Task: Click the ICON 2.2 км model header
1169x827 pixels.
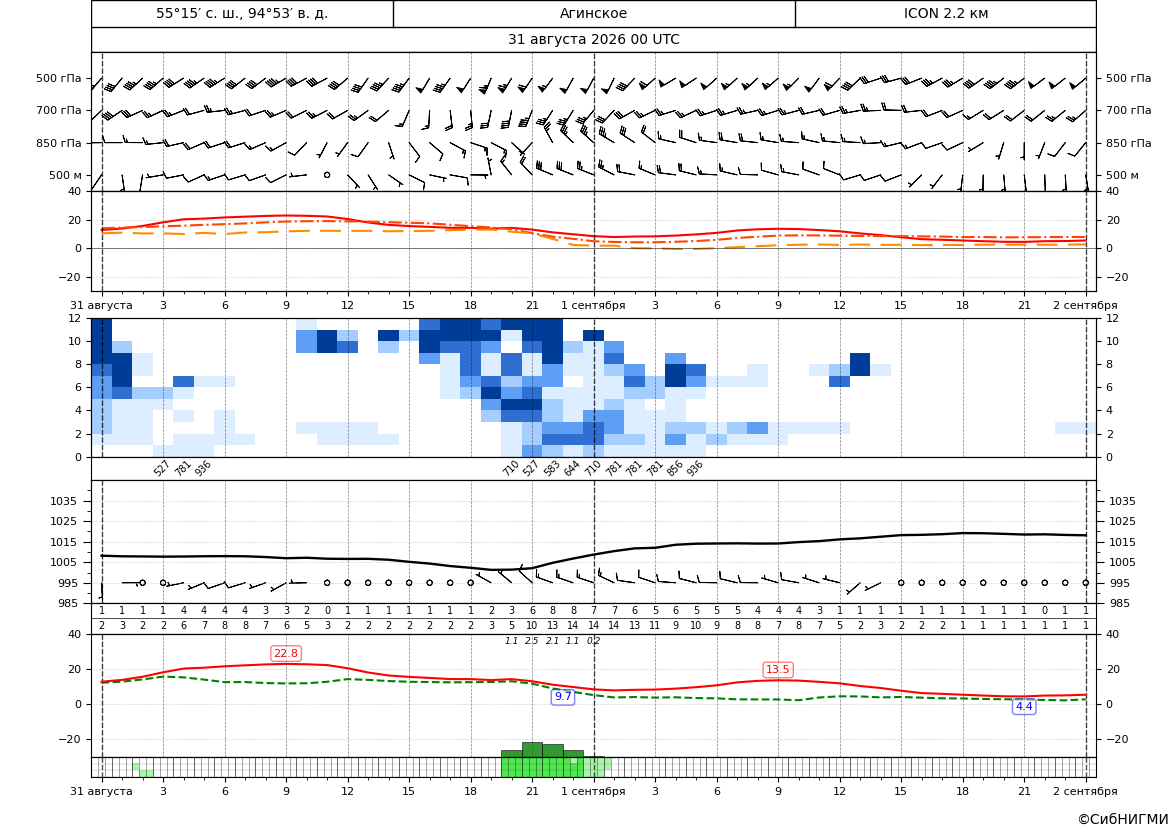Action: pyautogui.click(x=945, y=13)
